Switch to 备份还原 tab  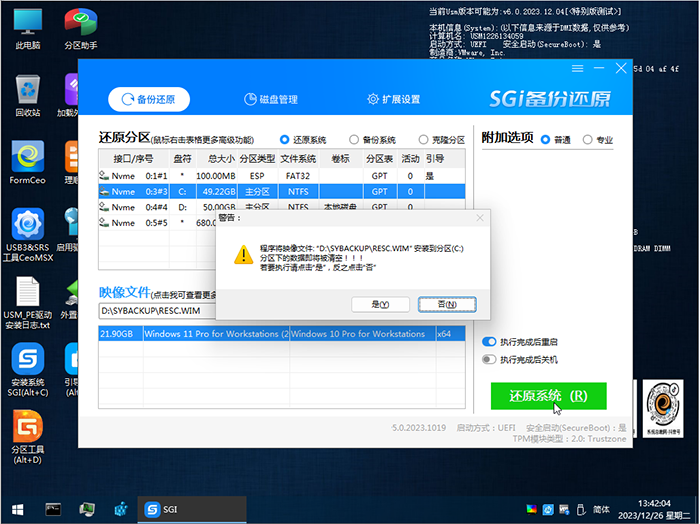(149, 99)
